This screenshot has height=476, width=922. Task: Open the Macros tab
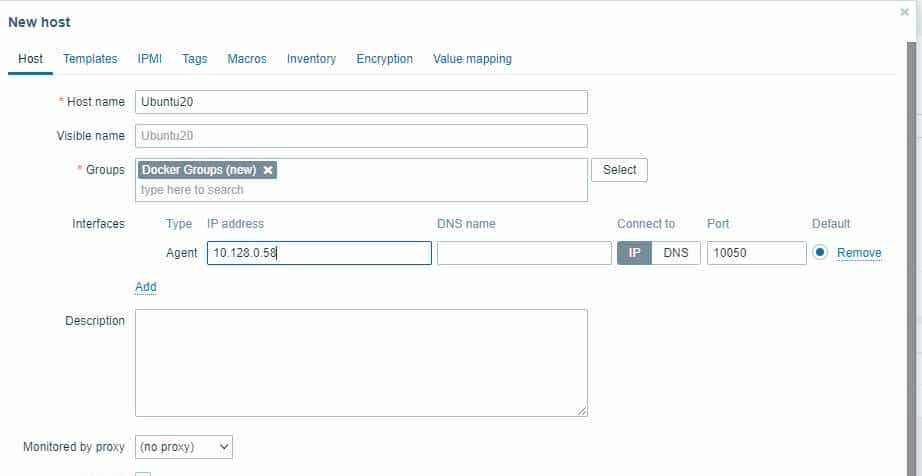click(247, 59)
